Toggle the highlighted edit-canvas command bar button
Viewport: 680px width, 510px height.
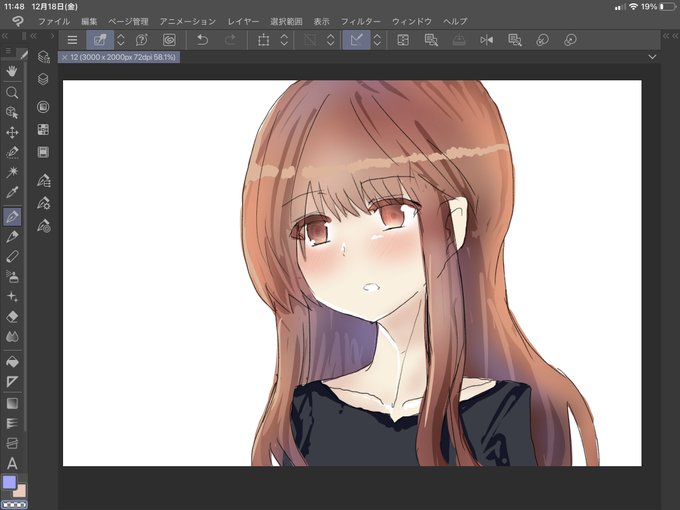point(100,40)
